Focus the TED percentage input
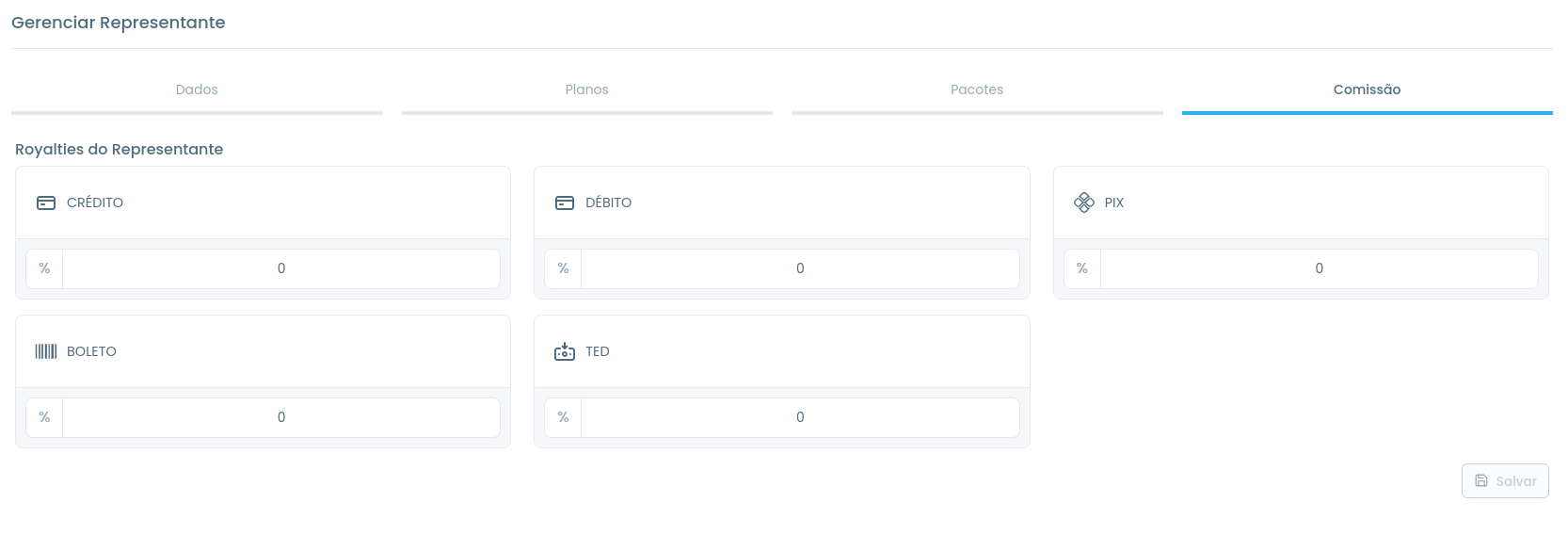Screen dimensions: 1568x535 [x=800, y=417]
